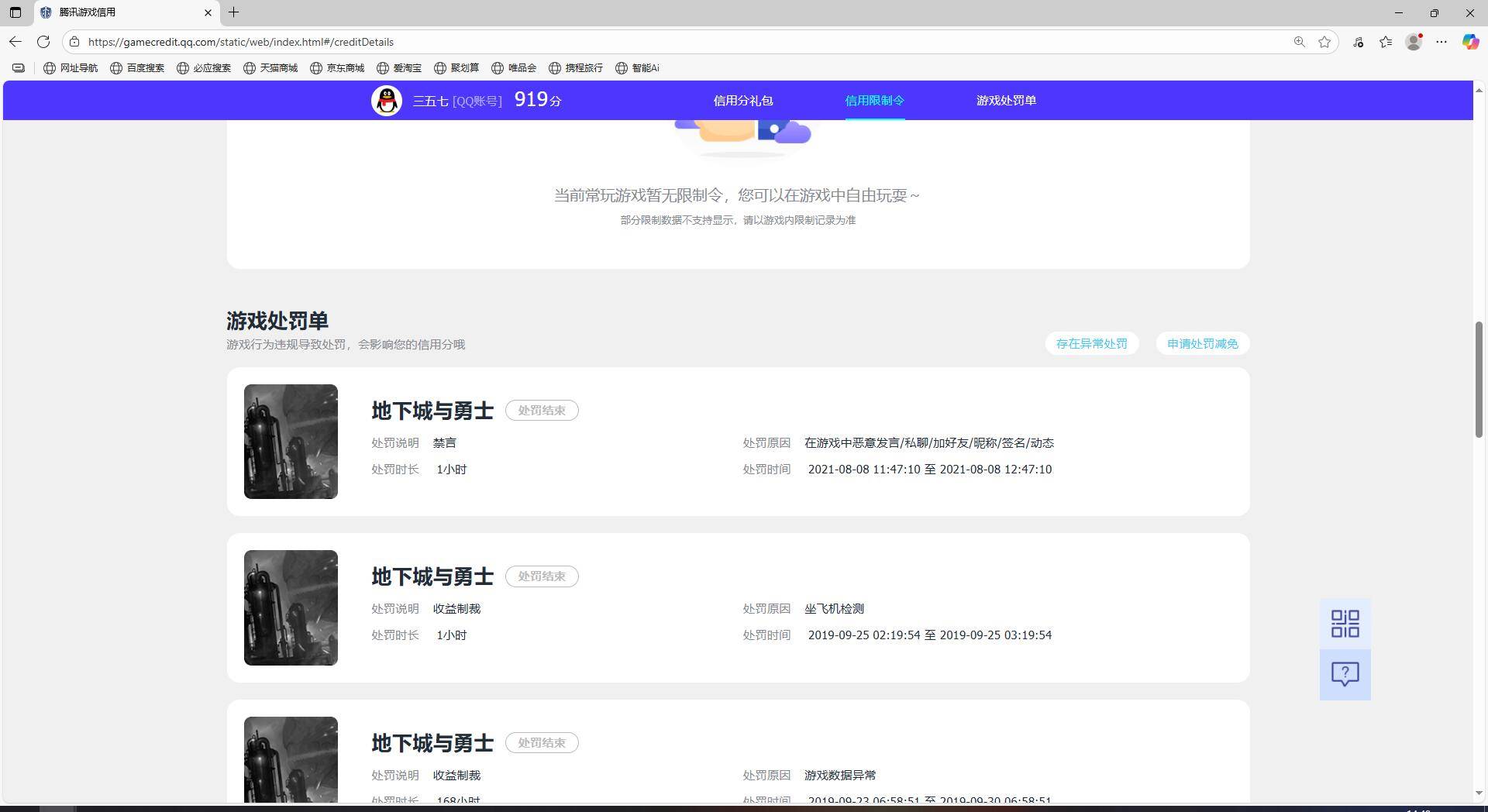Viewport: 1488px width, 812px height.
Task: Click the browser profile avatar with notification dot
Action: pyautogui.click(x=1413, y=42)
